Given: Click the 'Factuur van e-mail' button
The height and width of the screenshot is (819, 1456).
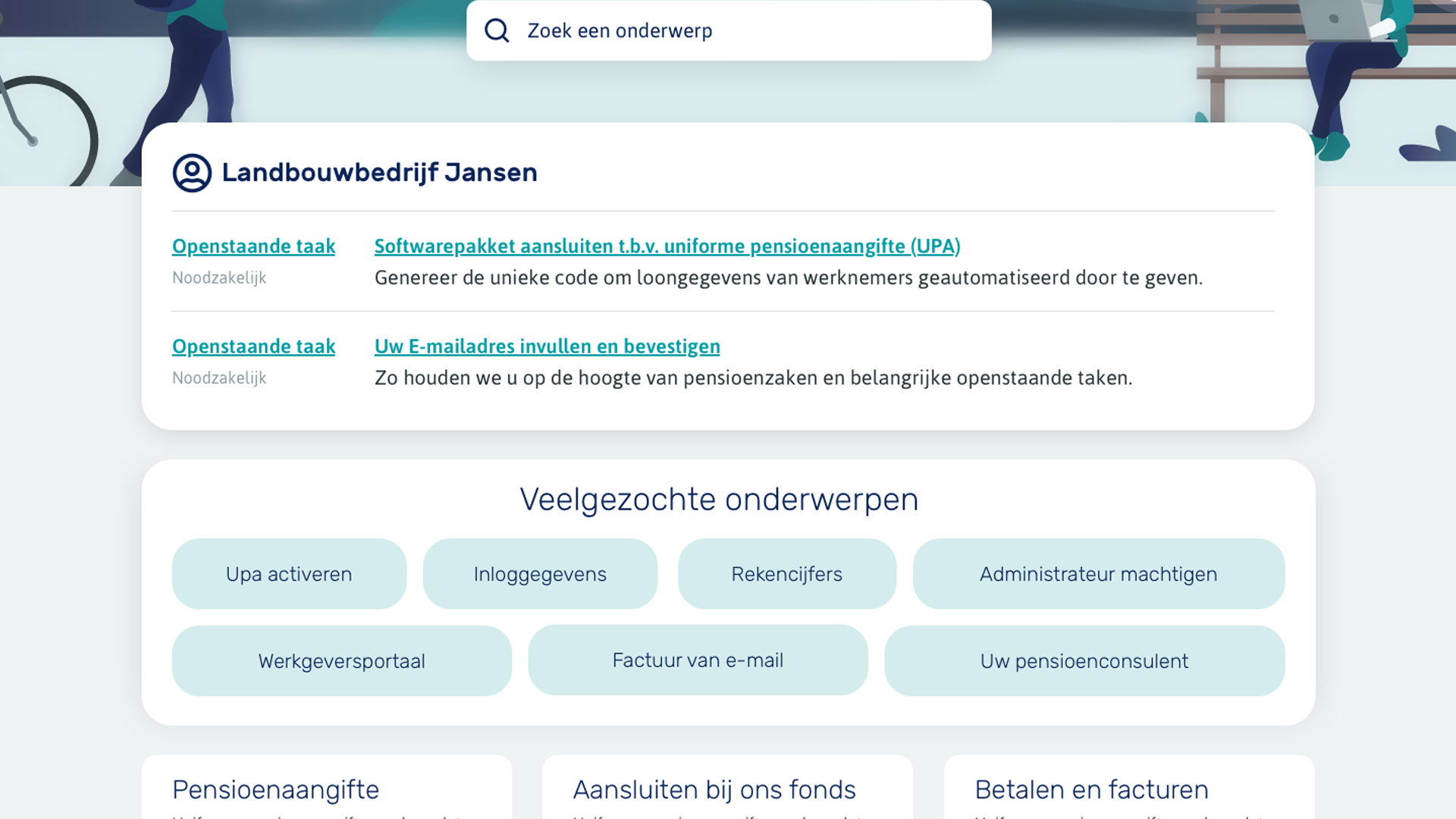Looking at the screenshot, I should [698, 661].
